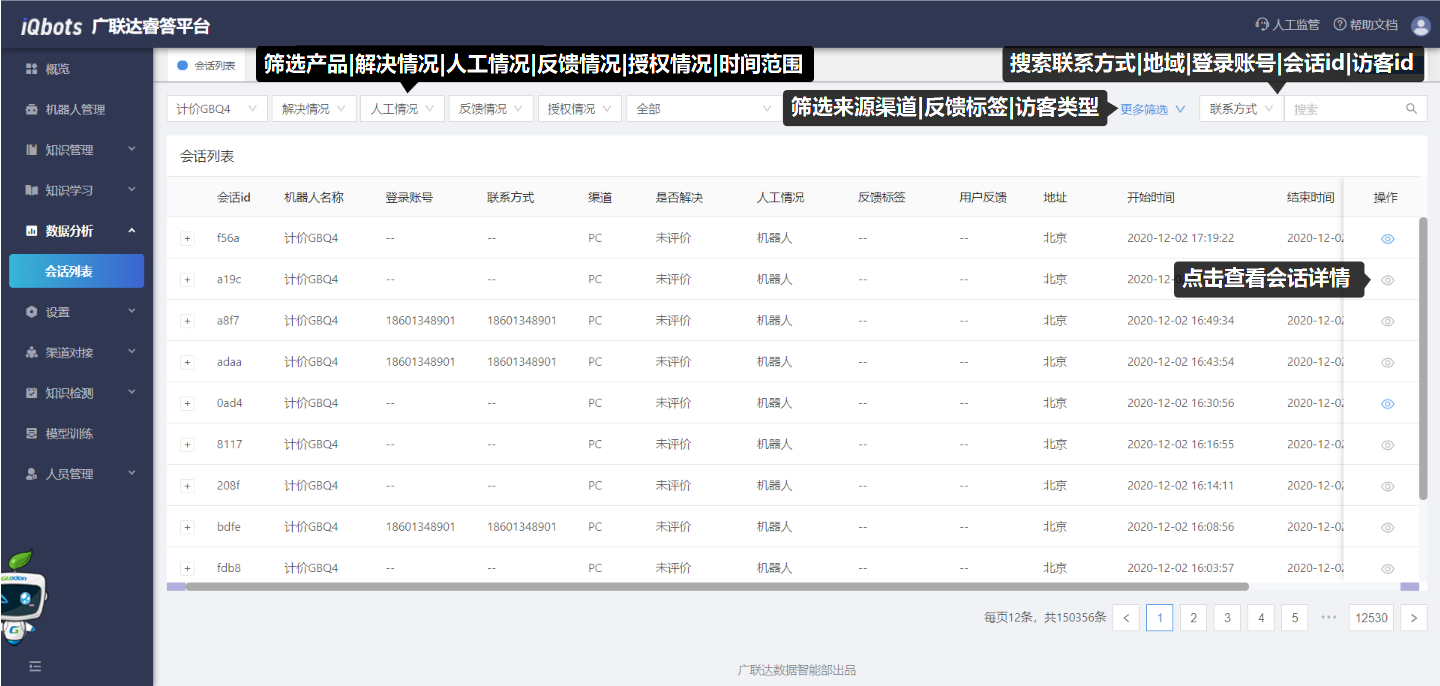Click the user avatar icon in header

[x=1420, y=26]
